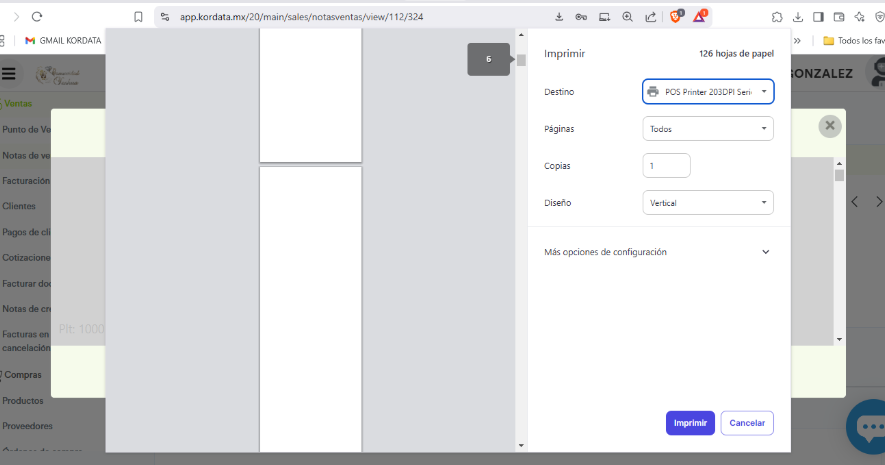
Task: Click the Compras sidebar menu section
Action: (23, 375)
